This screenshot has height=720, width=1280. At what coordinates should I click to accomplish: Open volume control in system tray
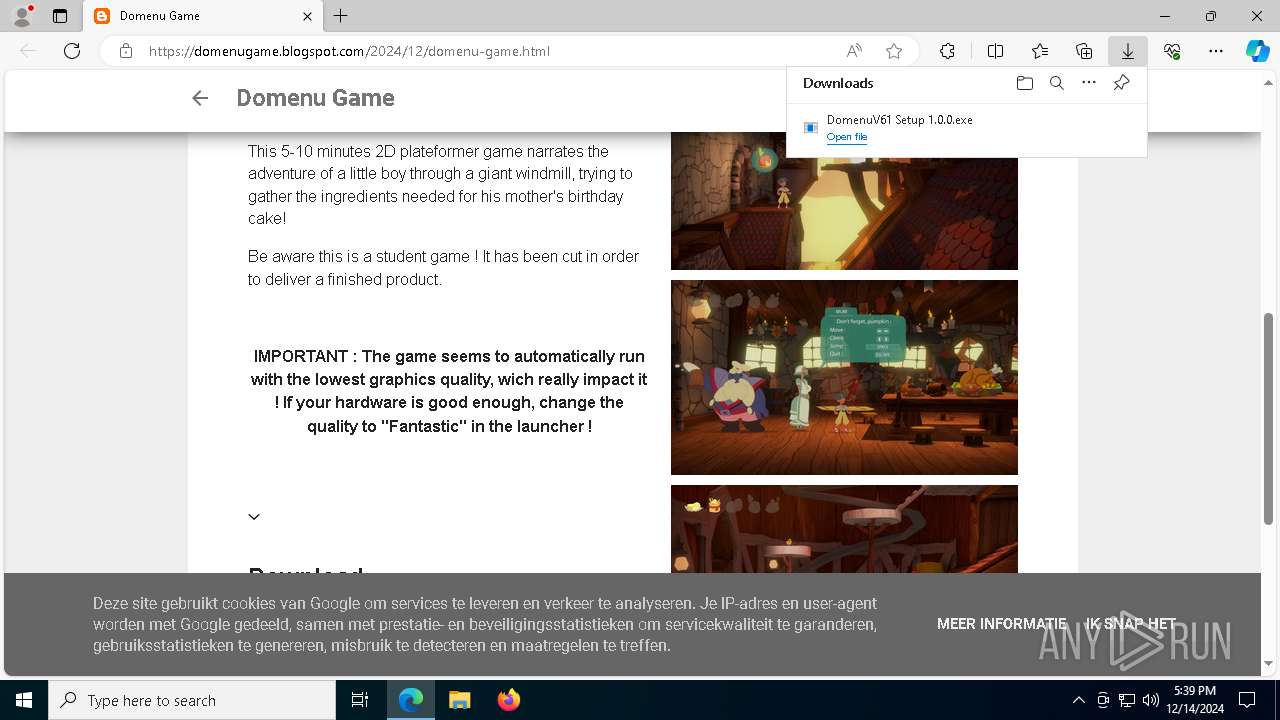coord(1150,700)
